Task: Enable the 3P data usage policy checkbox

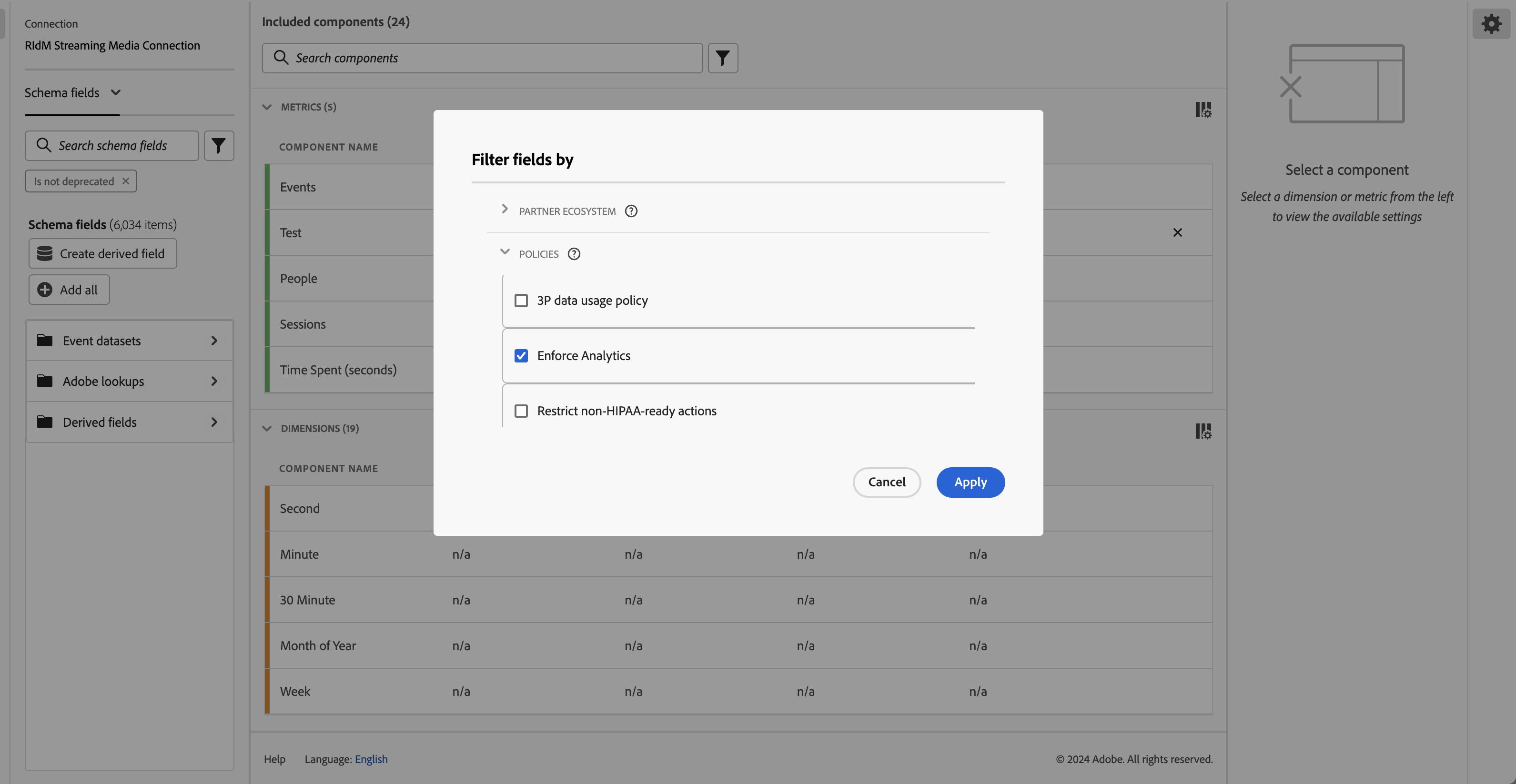Action: pyautogui.click(x=521, y=301)
